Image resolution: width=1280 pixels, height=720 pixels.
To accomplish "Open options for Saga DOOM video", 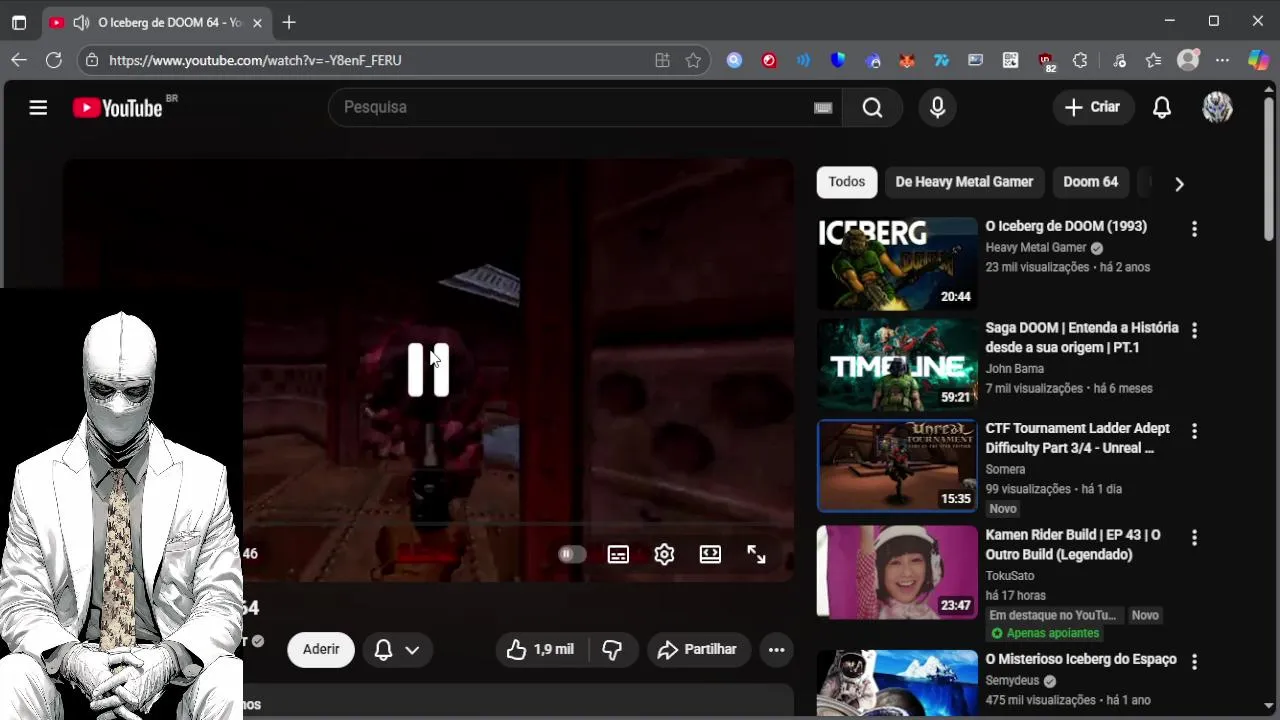I will pos(1194,330).
